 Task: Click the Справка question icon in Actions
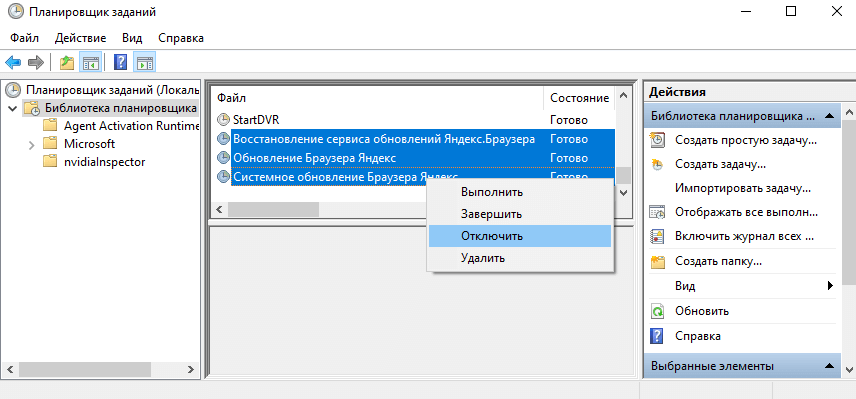coord(658,336)
